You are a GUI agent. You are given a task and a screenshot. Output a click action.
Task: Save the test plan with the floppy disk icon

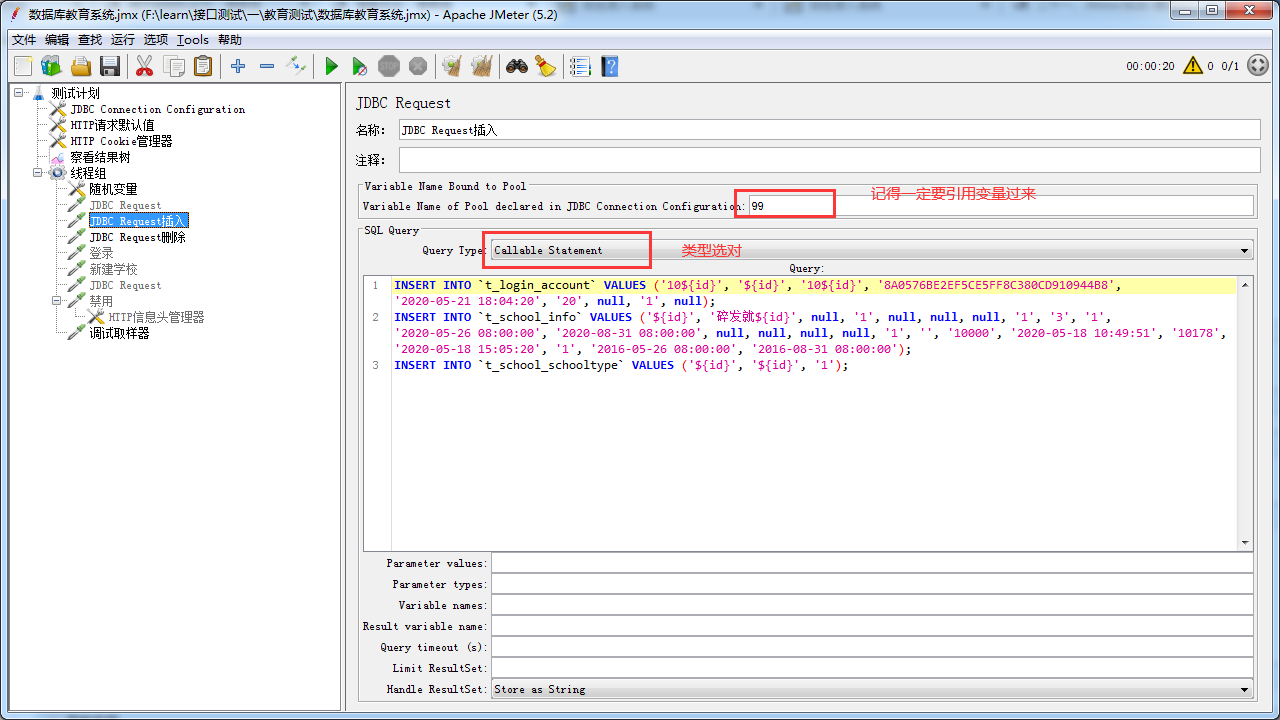[110, 66]
